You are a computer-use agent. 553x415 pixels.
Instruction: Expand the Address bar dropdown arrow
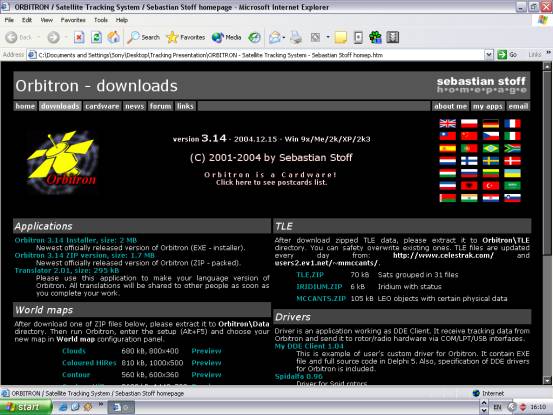489,55
